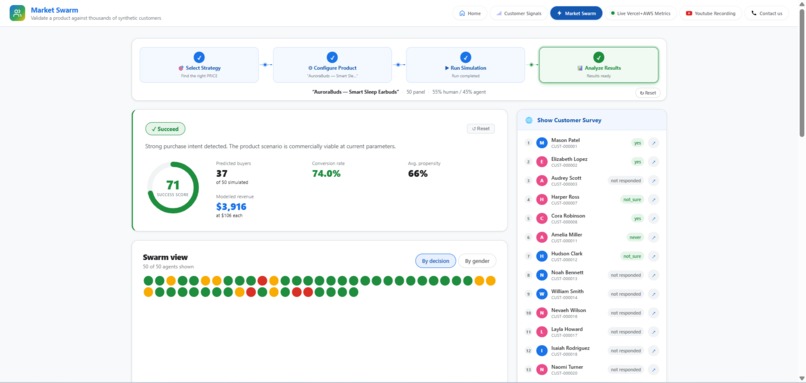806x383 pixels.
Task: Click Elizabeth Lopez's avatar icon
Action: 541,162
